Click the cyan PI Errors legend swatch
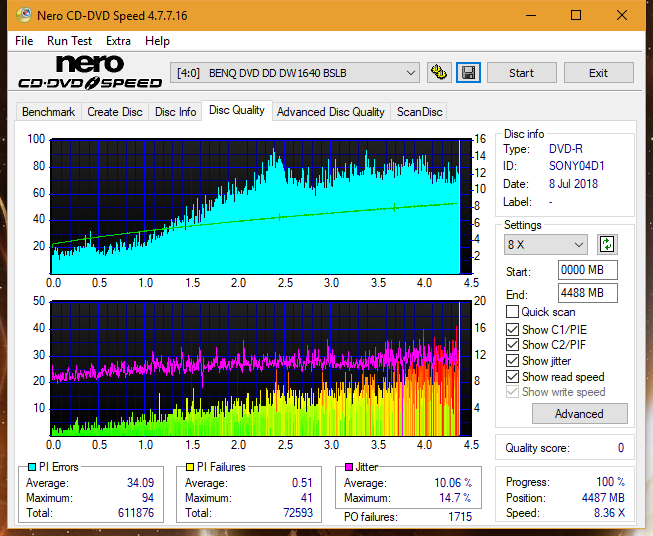Viewport: 653px width, 536px height. [32, 467]
